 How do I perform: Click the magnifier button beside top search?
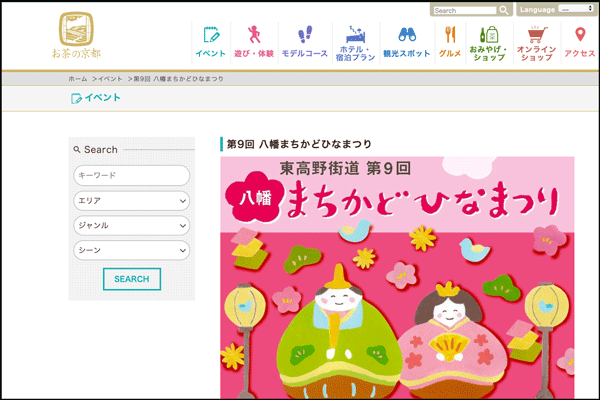point(505,10)
